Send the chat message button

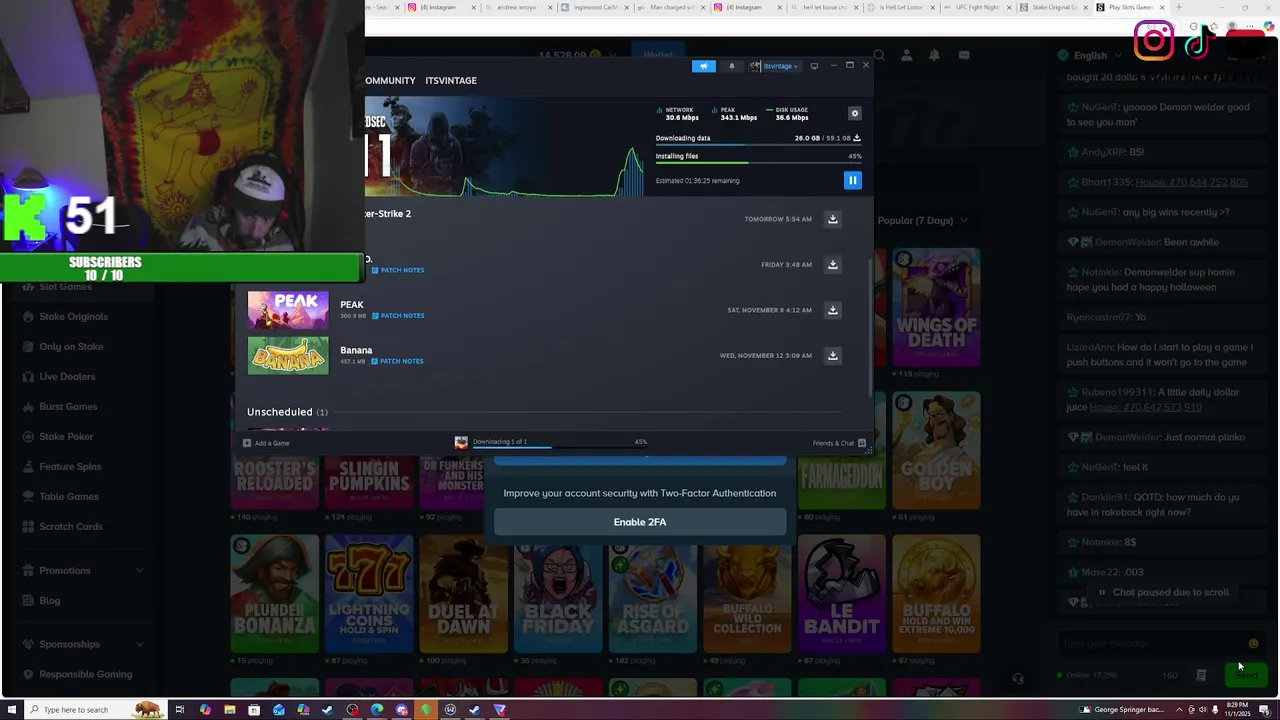pyautogui.click(x=1246, y=676)
